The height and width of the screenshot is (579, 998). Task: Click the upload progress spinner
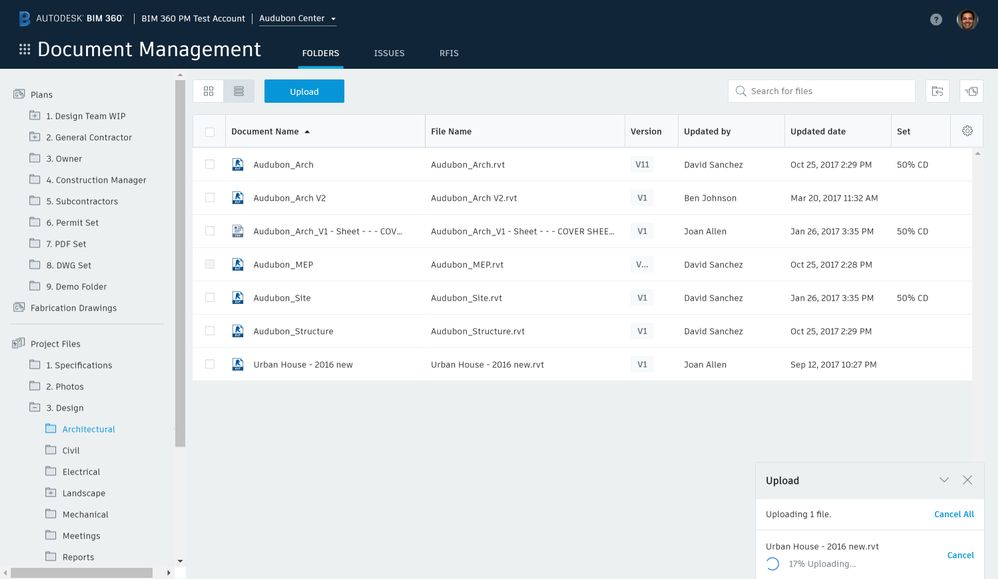(x=772, y=564)
